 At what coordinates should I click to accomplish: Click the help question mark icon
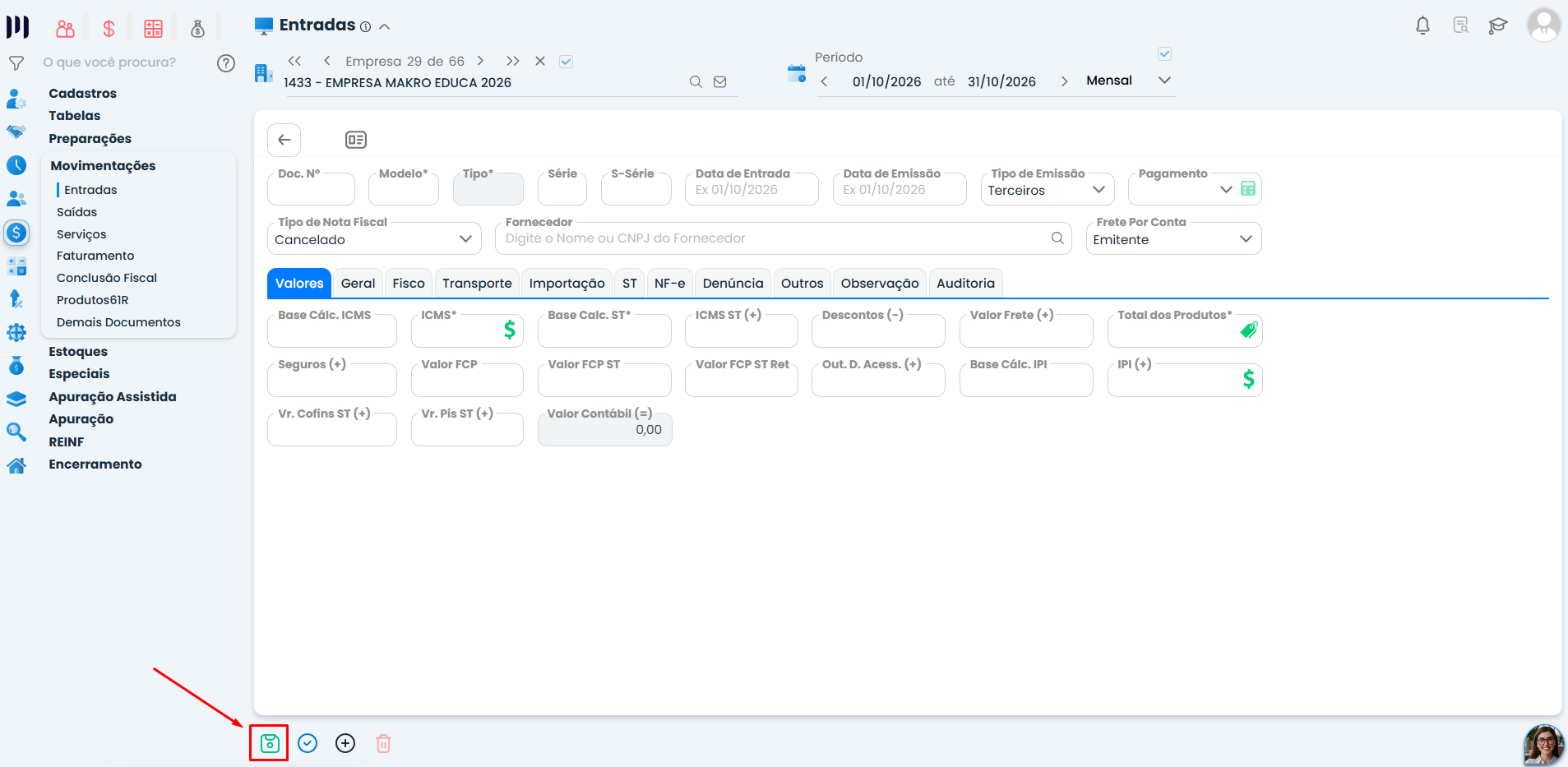tap(226, 63)
